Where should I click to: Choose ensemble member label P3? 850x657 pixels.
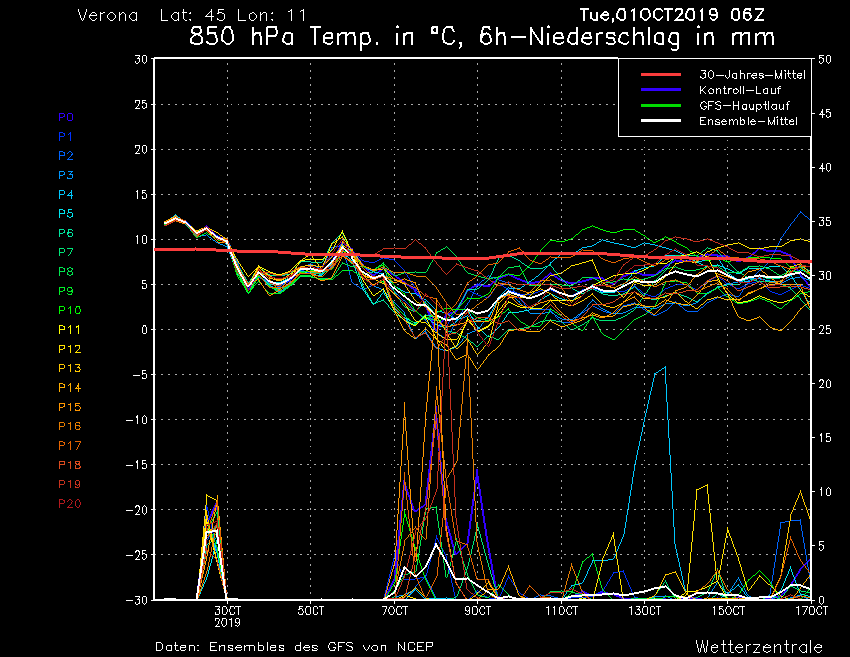tap(66, 175)
